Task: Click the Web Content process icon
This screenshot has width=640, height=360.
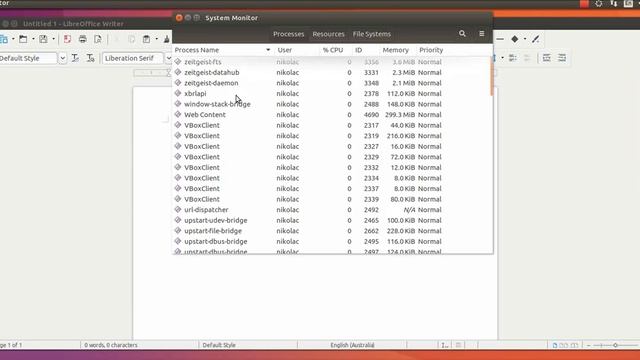Action: point(178,114)
